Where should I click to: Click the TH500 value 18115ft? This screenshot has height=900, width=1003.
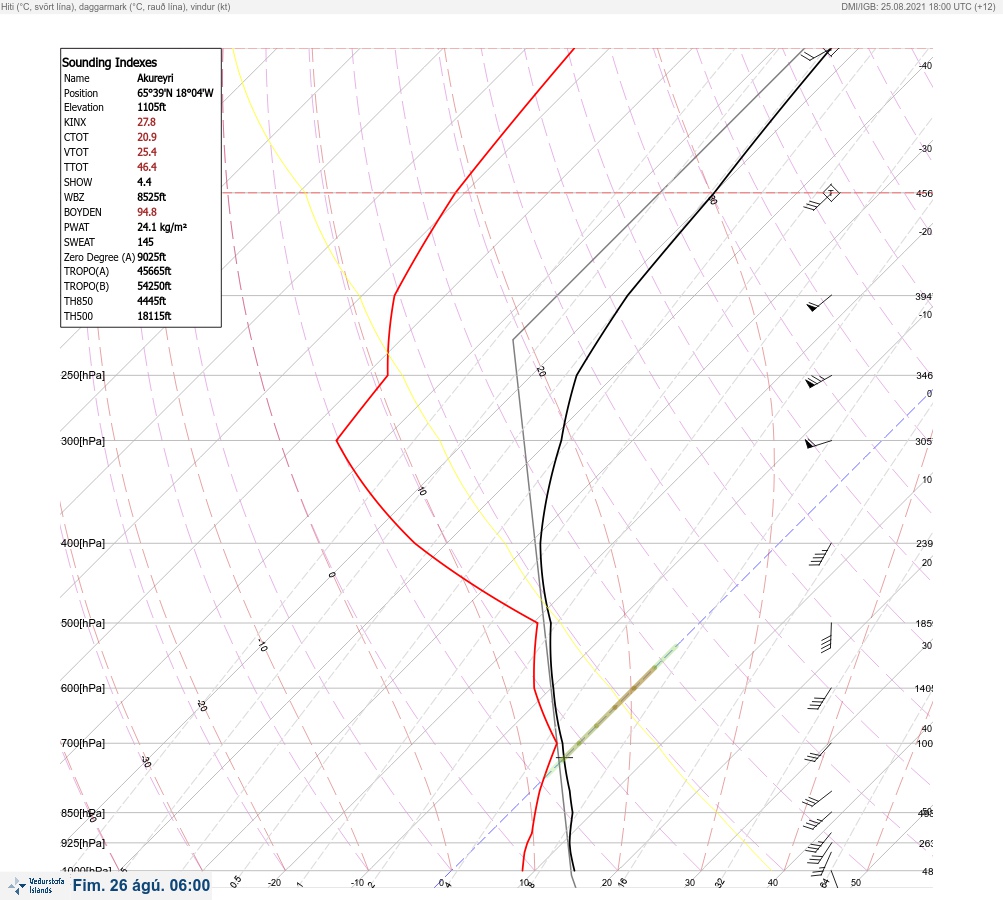coord(154,316)
